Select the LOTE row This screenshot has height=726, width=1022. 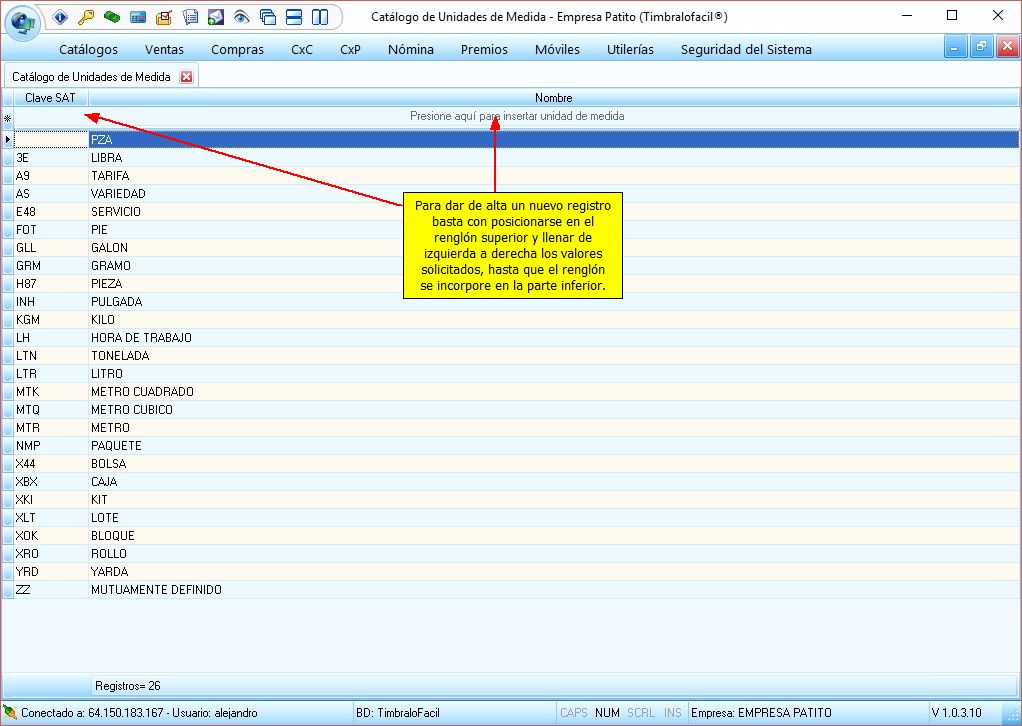pyautogui.click(x=510, y=518)
